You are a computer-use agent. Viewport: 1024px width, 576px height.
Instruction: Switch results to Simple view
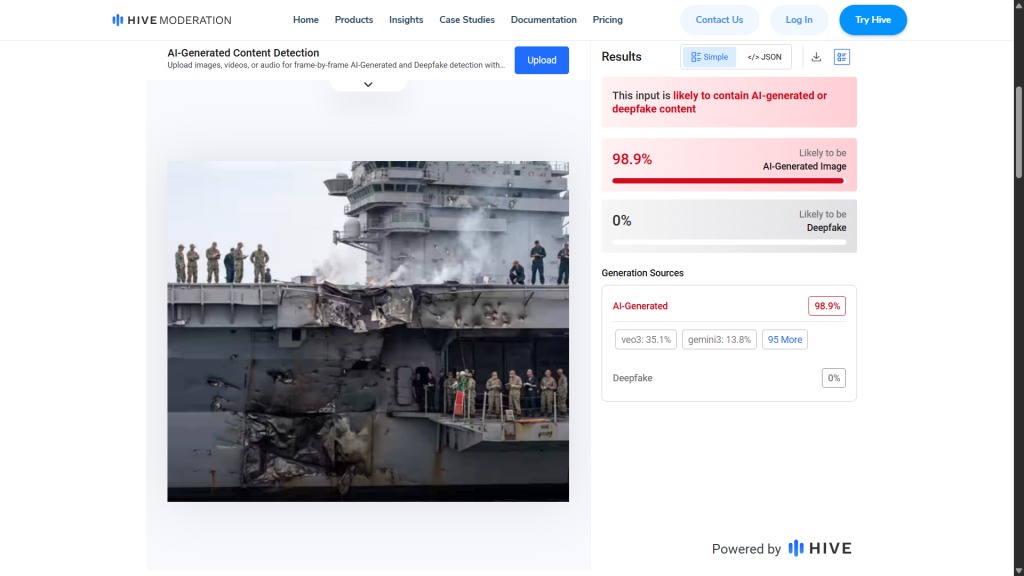710,57
